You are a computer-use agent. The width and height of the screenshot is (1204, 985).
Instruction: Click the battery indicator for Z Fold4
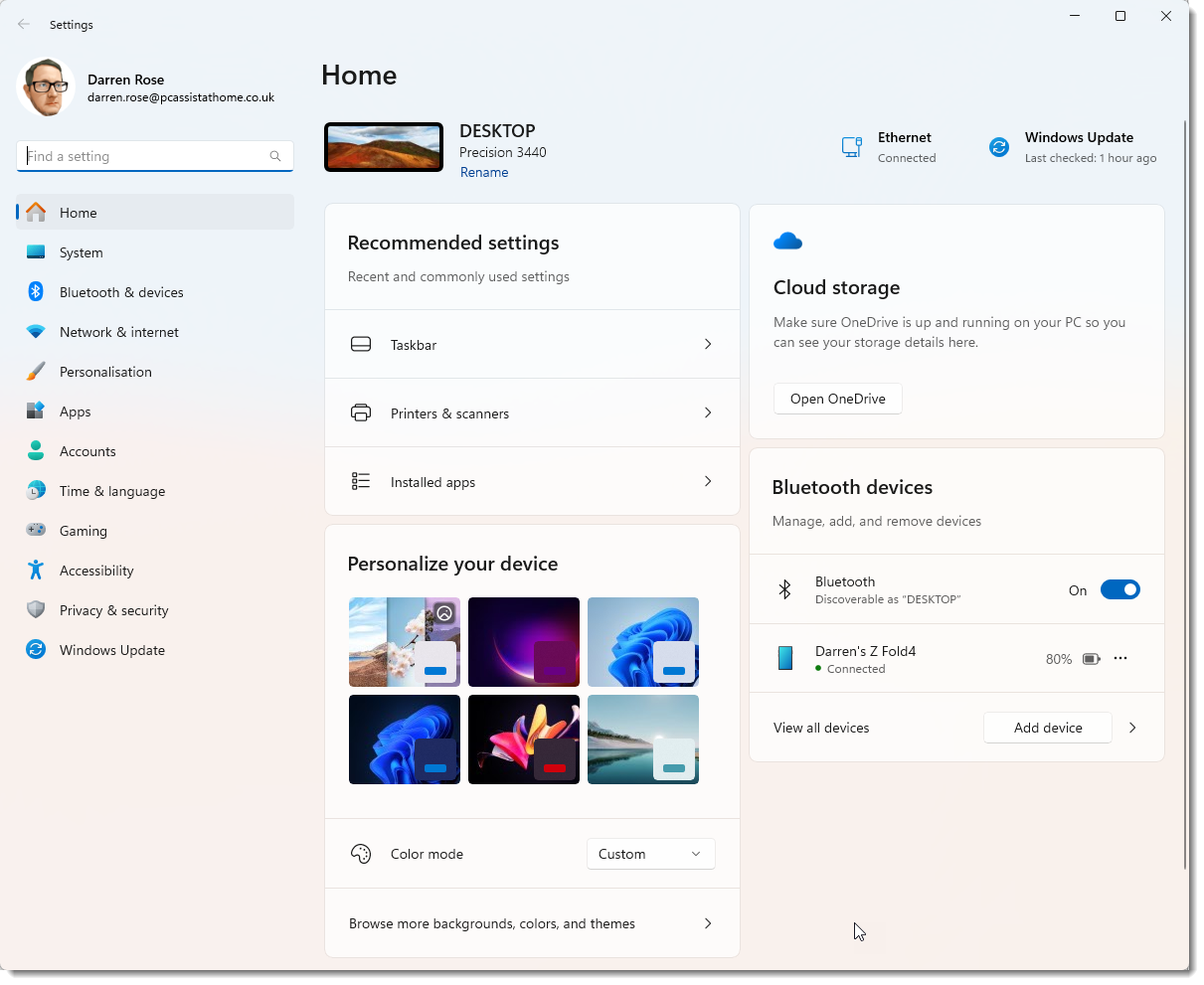tap(1091, 658)
